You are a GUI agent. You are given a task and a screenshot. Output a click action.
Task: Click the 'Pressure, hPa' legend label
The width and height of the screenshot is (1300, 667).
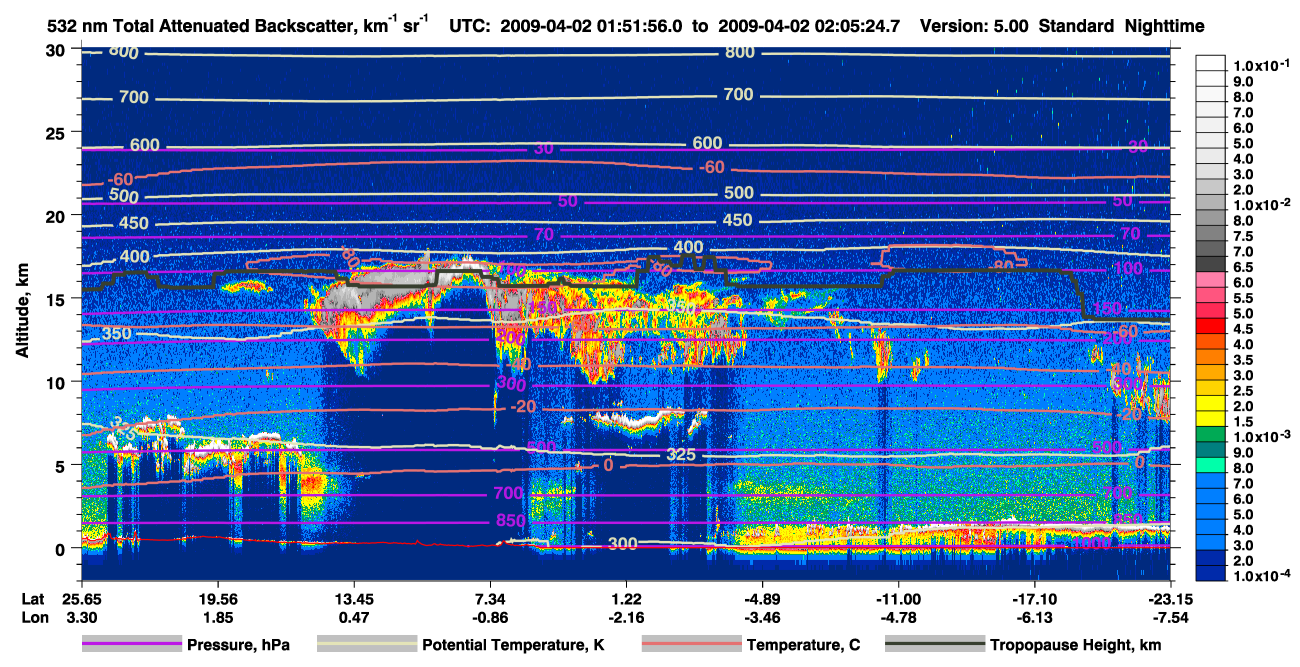pos(240,645)
